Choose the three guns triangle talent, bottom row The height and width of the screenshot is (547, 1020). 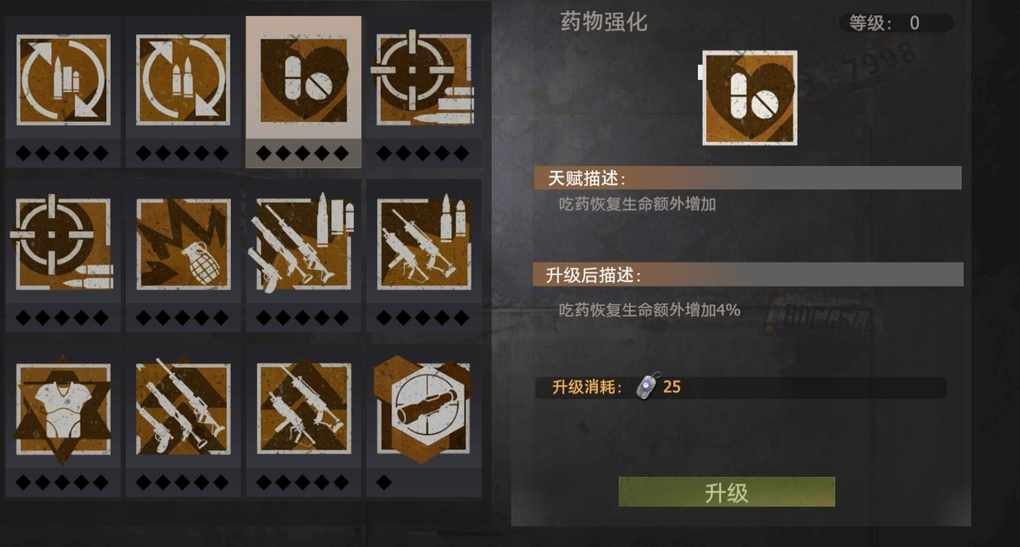point(183,407)
